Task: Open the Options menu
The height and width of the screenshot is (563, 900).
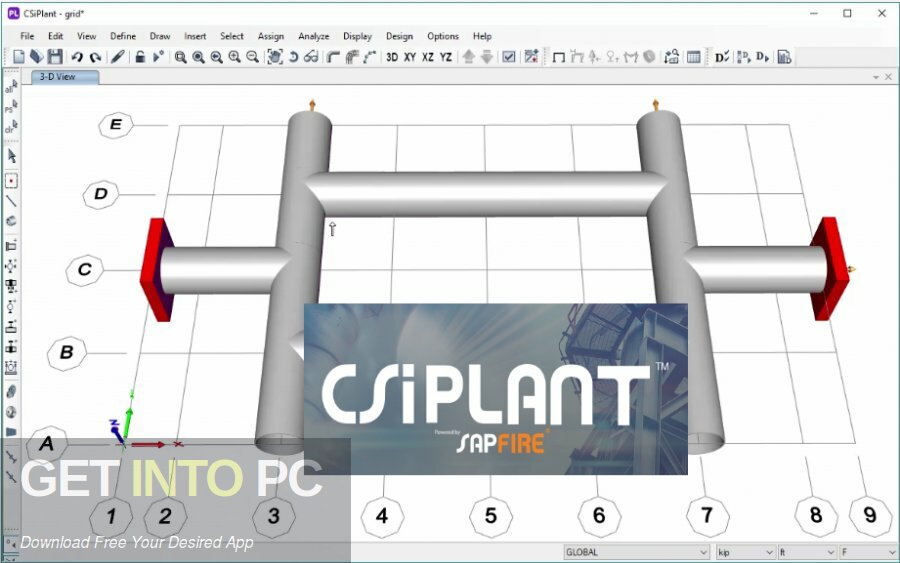Action: tap(443, 36)
